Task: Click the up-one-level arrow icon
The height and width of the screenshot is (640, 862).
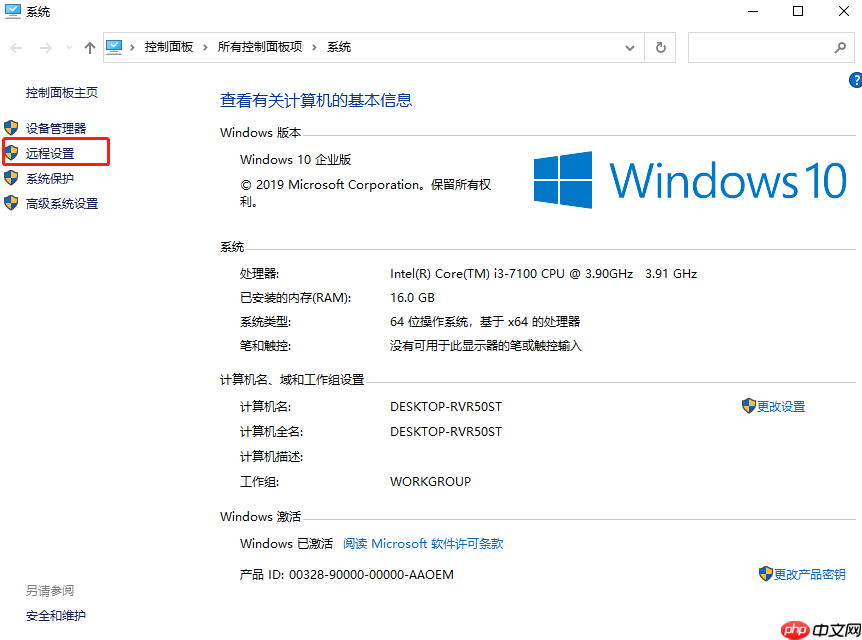Action: click(88, 46)
